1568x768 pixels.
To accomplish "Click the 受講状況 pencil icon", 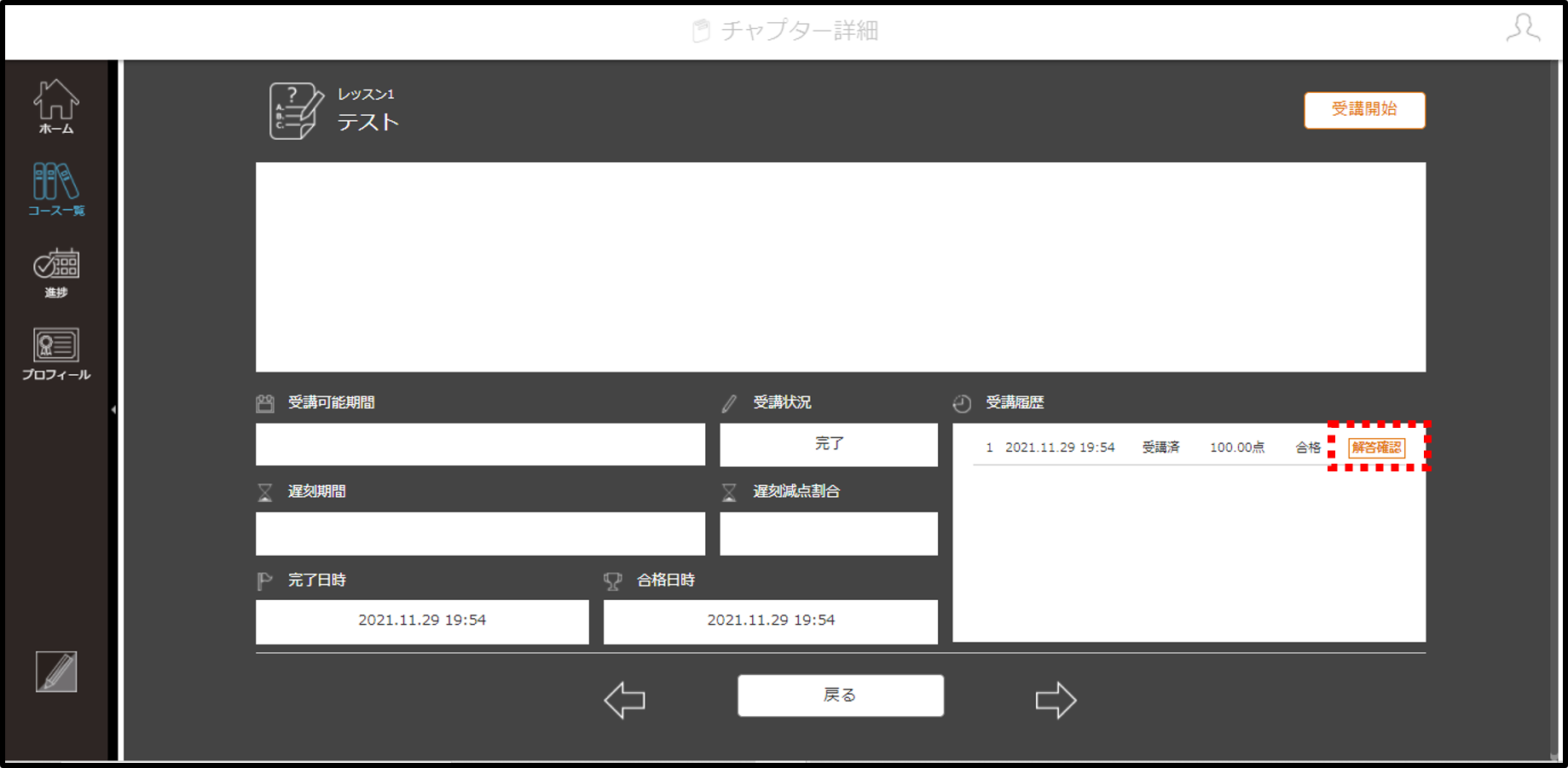I will (x=729, y=403).
